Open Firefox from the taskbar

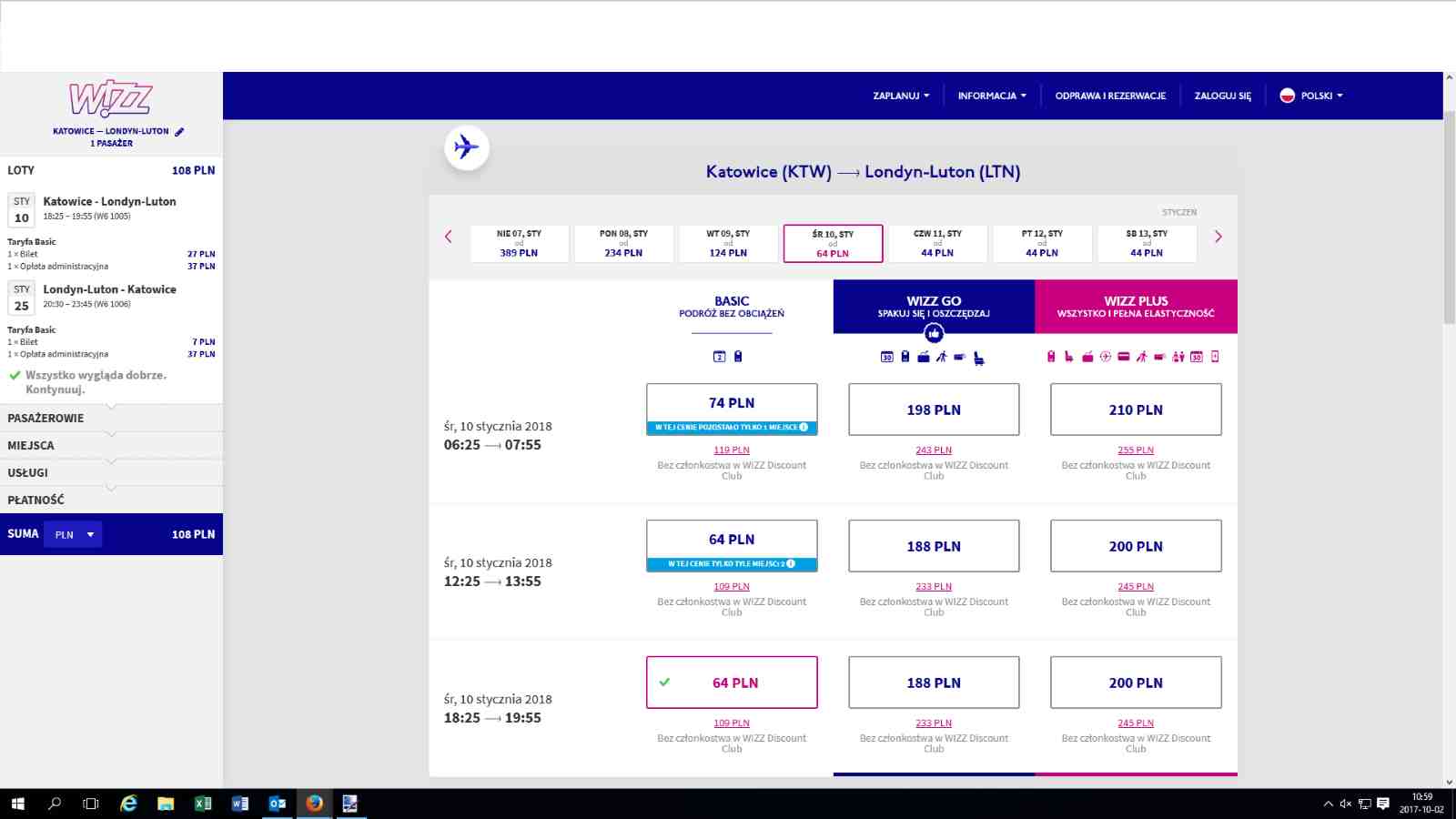pos(314,803)
